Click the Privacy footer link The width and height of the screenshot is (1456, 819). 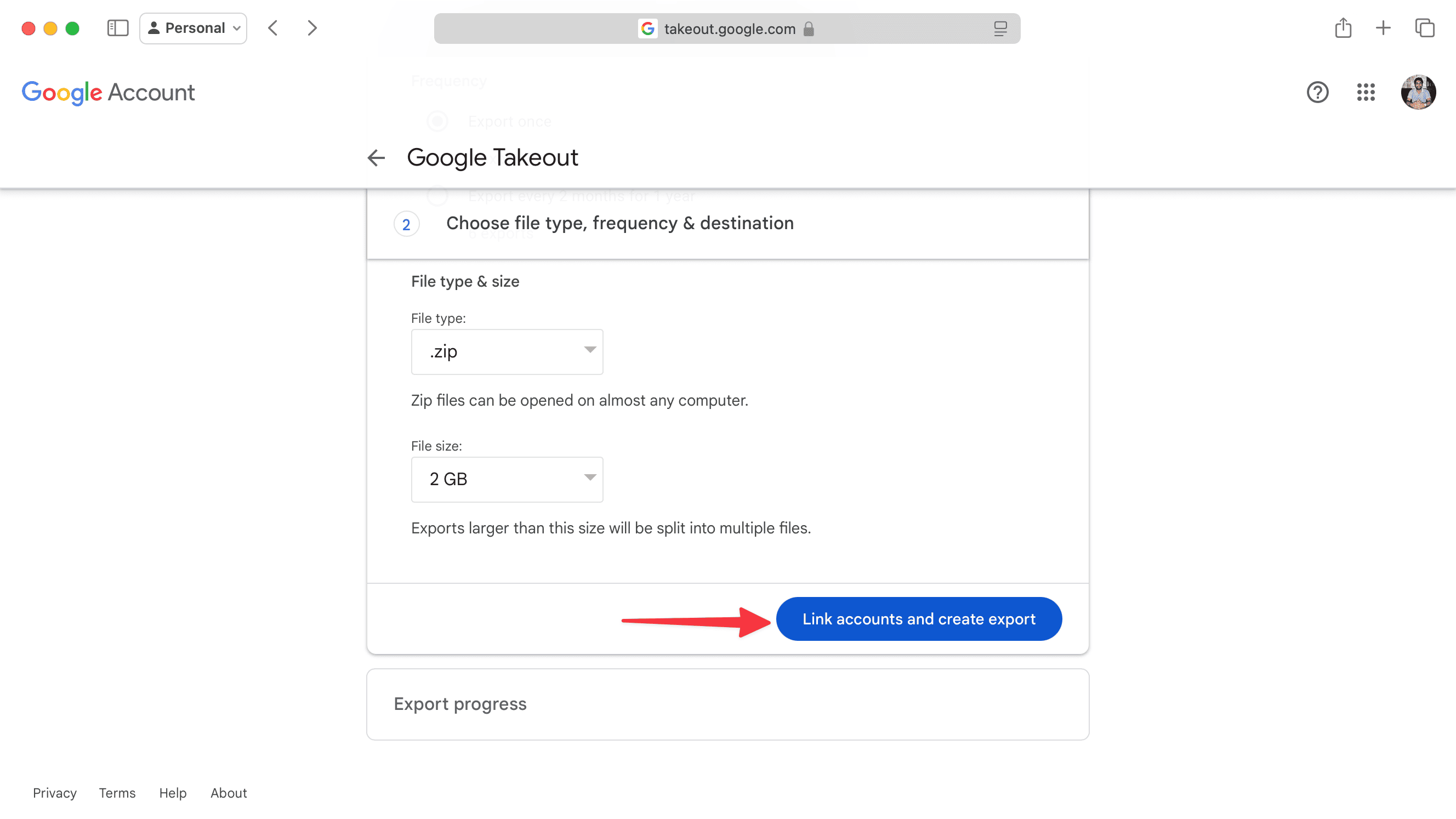pos(55,792)
